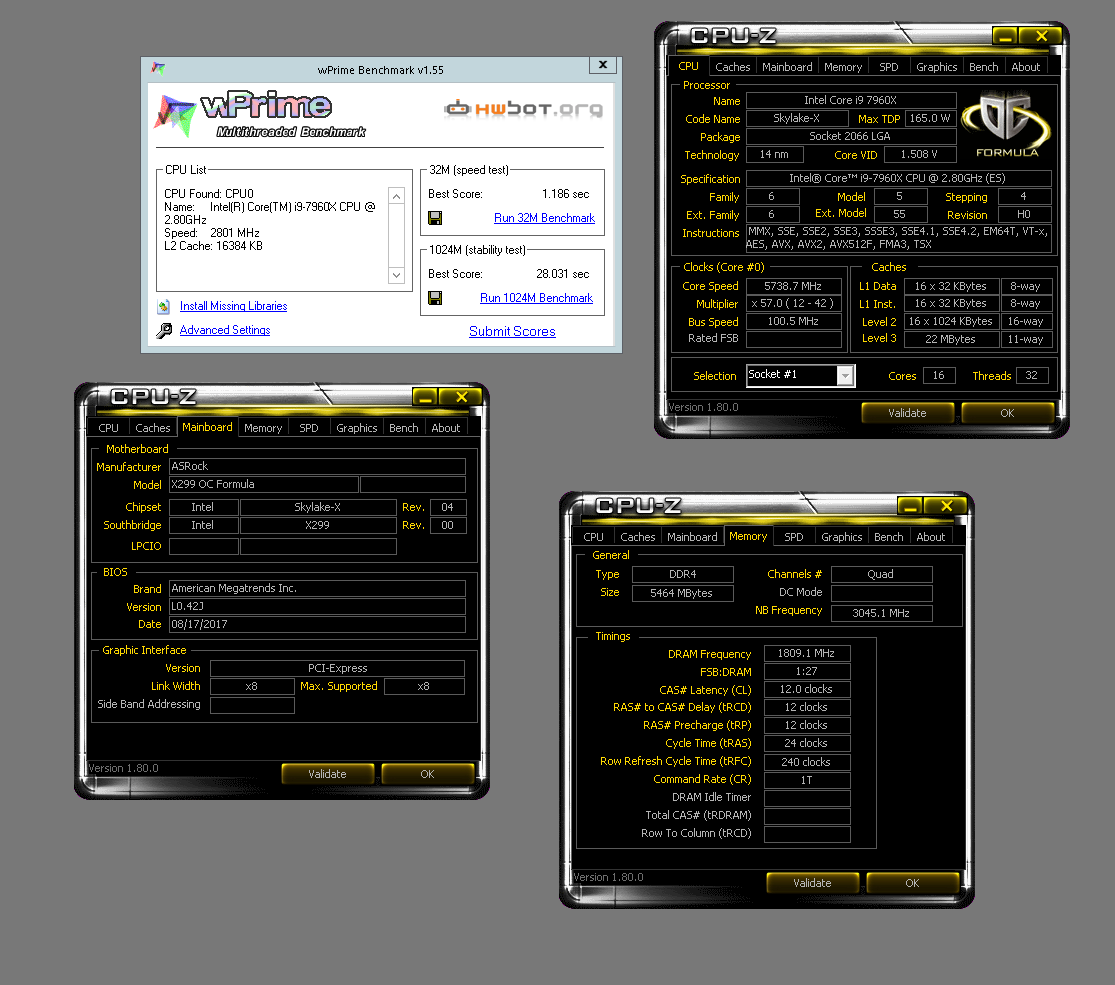
Task: Click the save icon beside Run 32M Benchmark
Action: [x=434, y=218]
